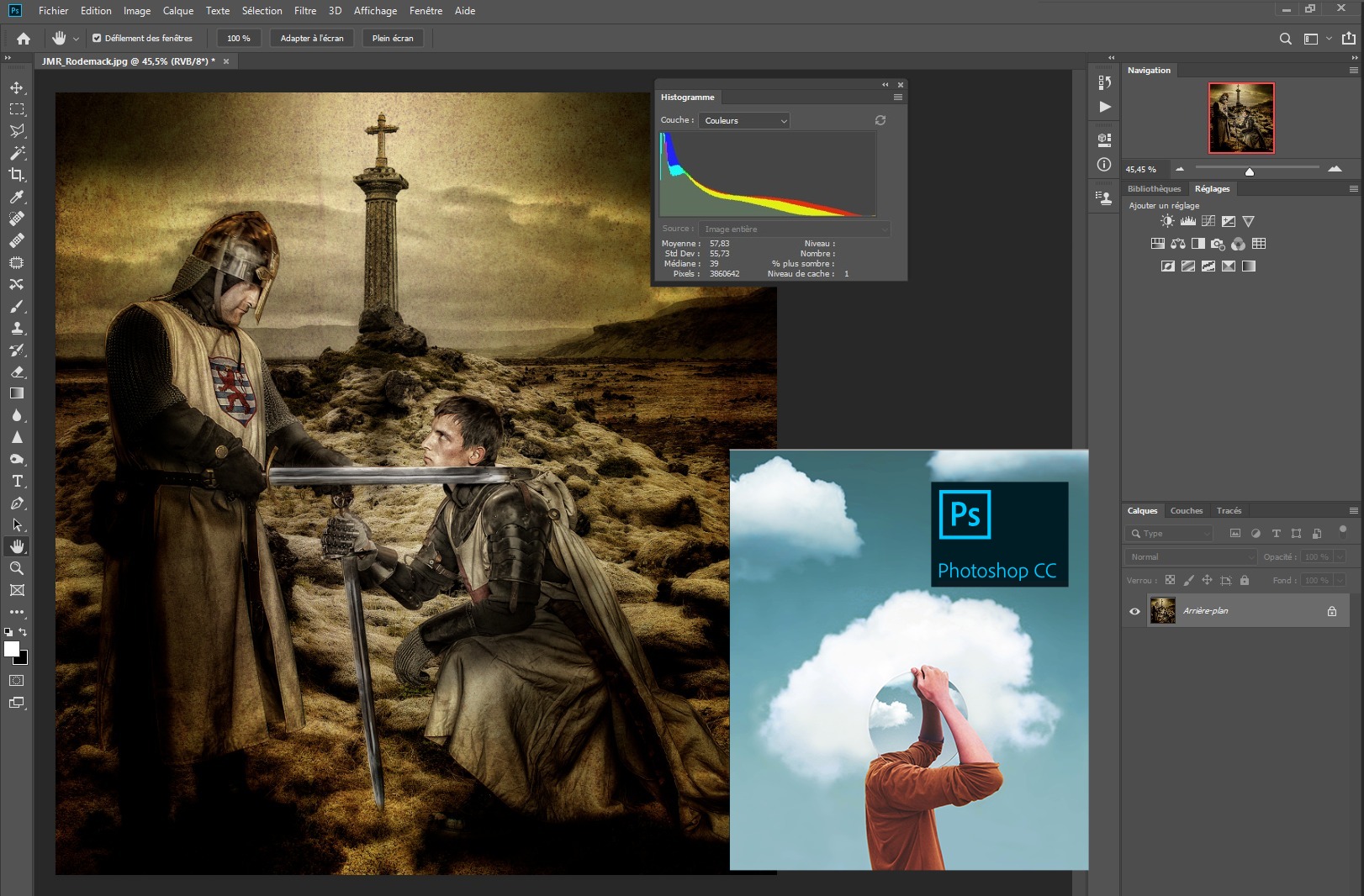Viewport: 1364px width, 896px height.
Task: Select the Eyedropper tool
Action: 17,197
